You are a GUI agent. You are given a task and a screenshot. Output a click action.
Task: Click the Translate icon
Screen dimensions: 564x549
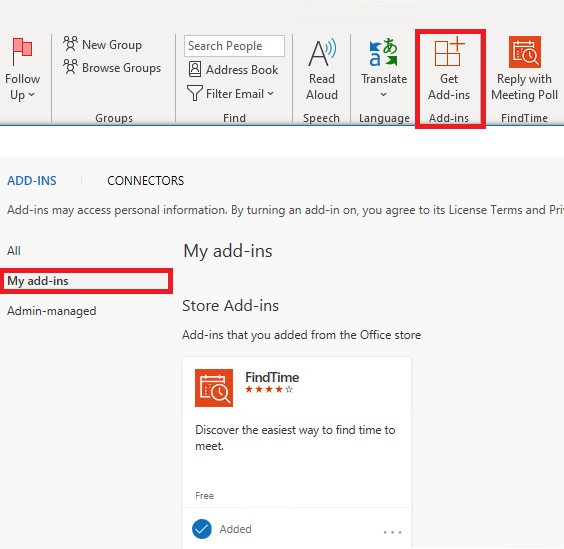[384, 53]
